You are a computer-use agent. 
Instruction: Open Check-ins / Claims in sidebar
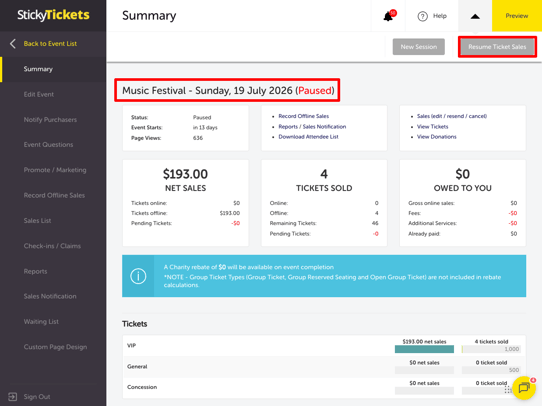click(52, 246)
